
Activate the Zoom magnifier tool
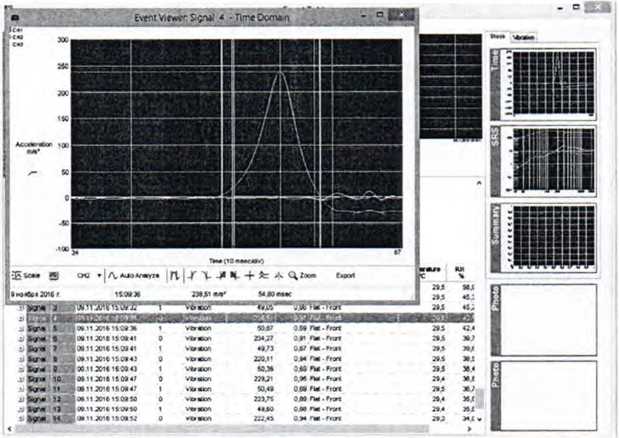click(x=302, y=275)
